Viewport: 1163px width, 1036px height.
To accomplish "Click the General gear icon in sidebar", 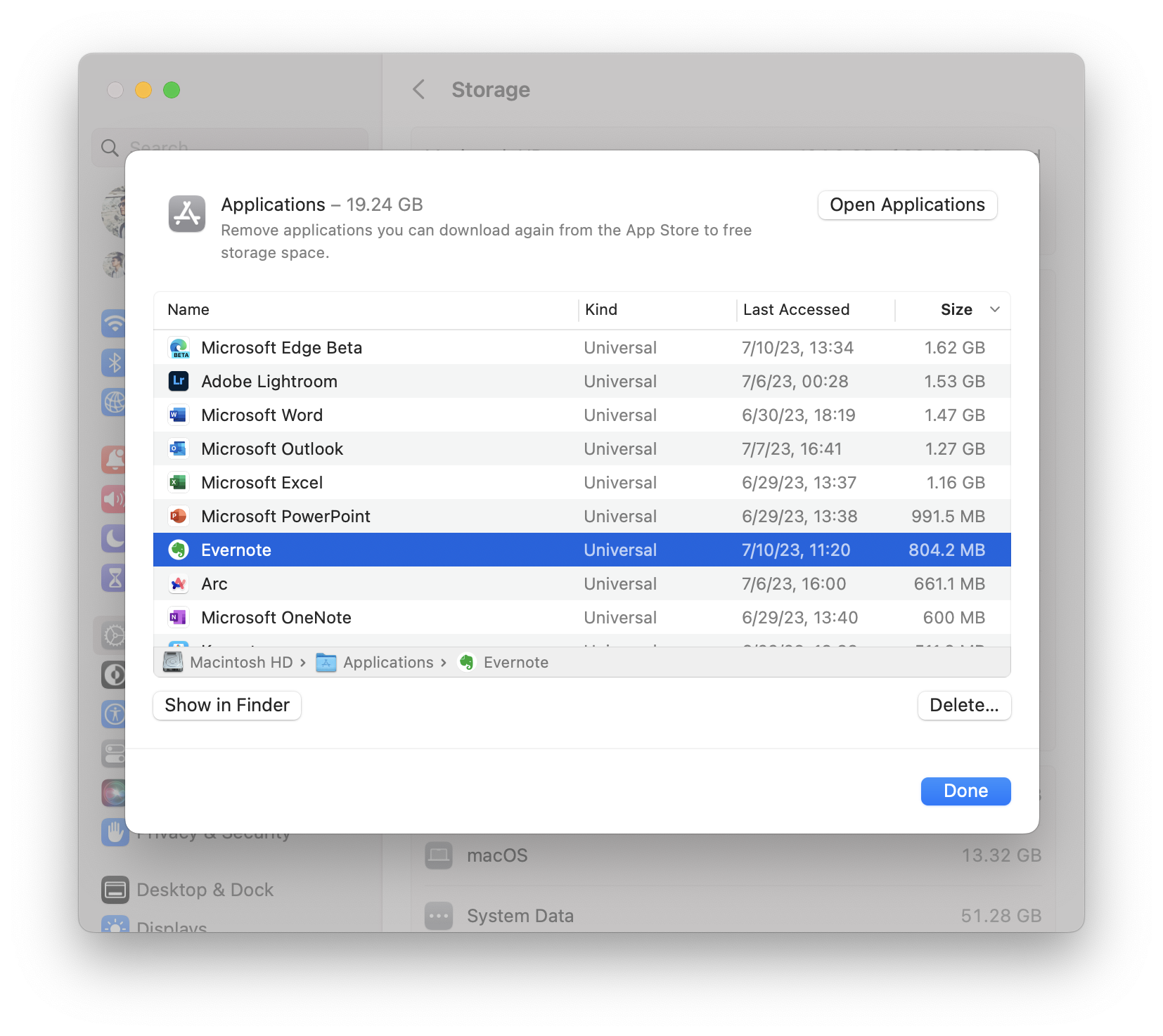I will pos(113,635).
